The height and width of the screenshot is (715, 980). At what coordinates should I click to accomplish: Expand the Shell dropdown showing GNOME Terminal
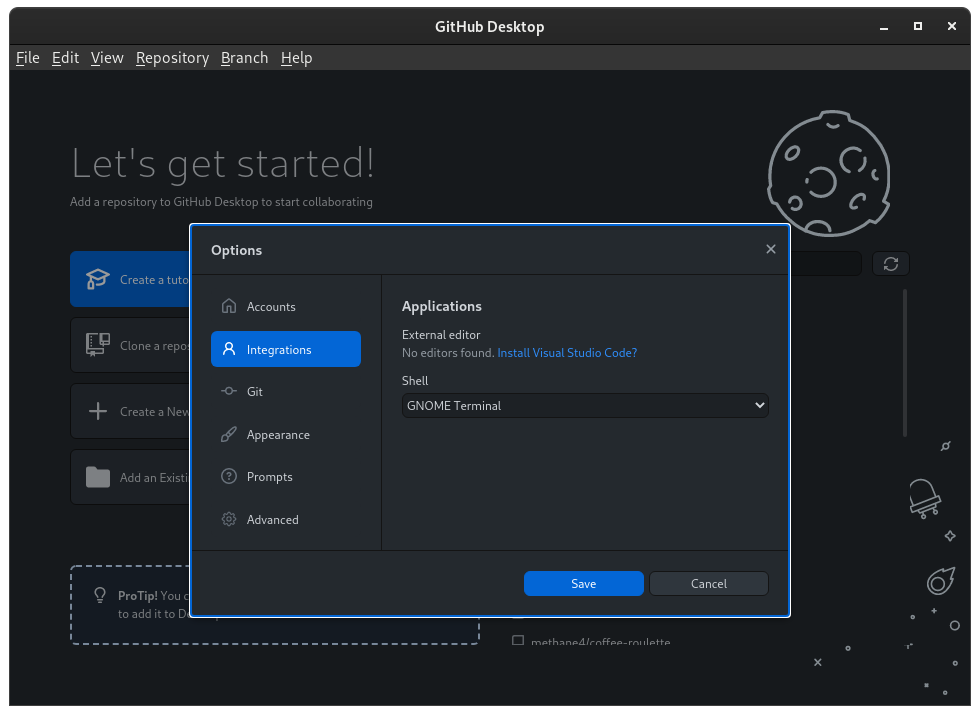585,406
